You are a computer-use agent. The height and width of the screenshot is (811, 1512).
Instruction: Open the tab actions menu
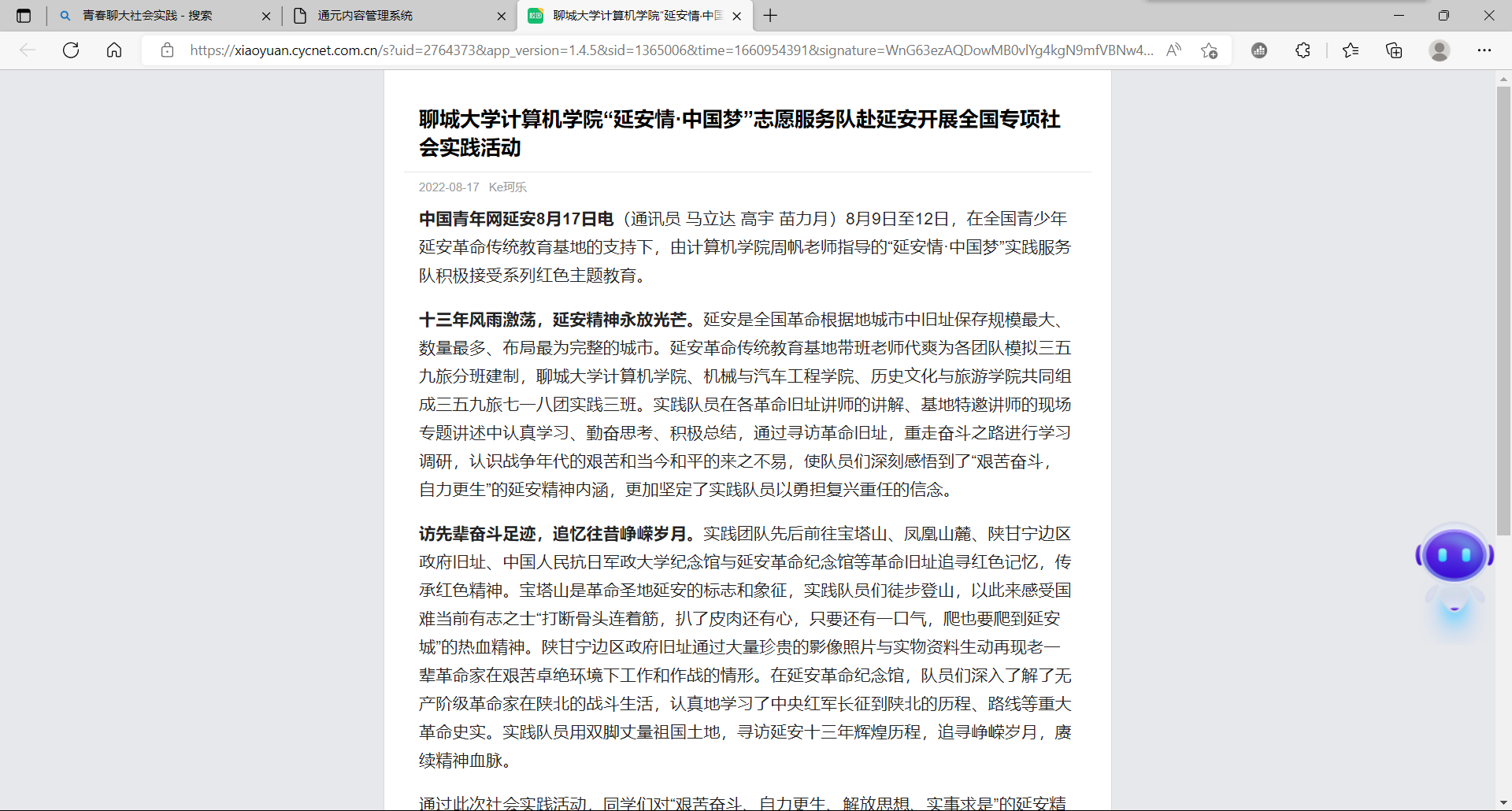(x=24, y=15)
